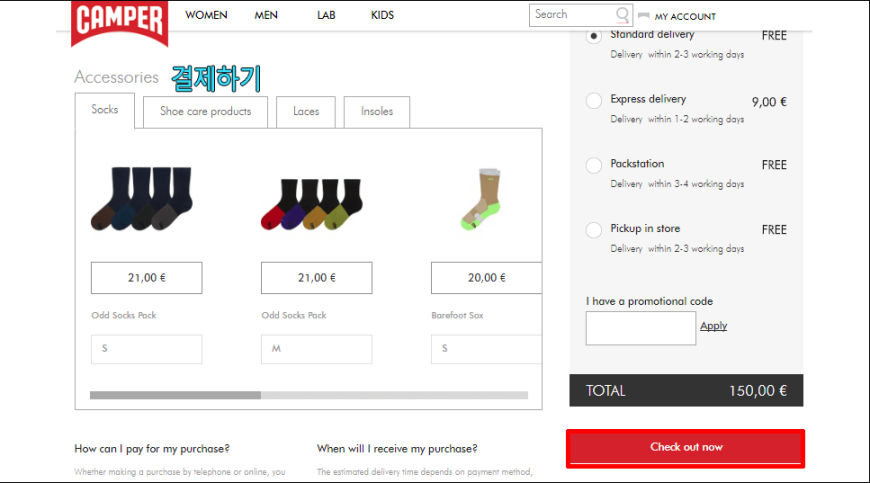
Task: View the multicolor Odd Socks Pack image
Action: (x=312, y=204)
